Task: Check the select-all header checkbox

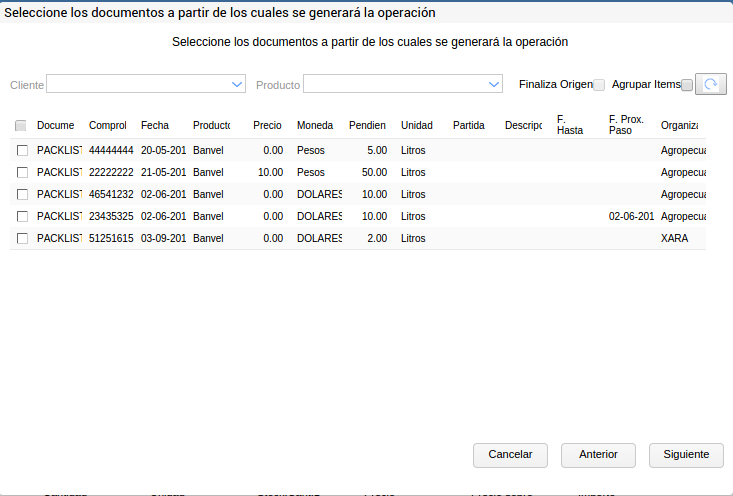Action: pos(21,125)
